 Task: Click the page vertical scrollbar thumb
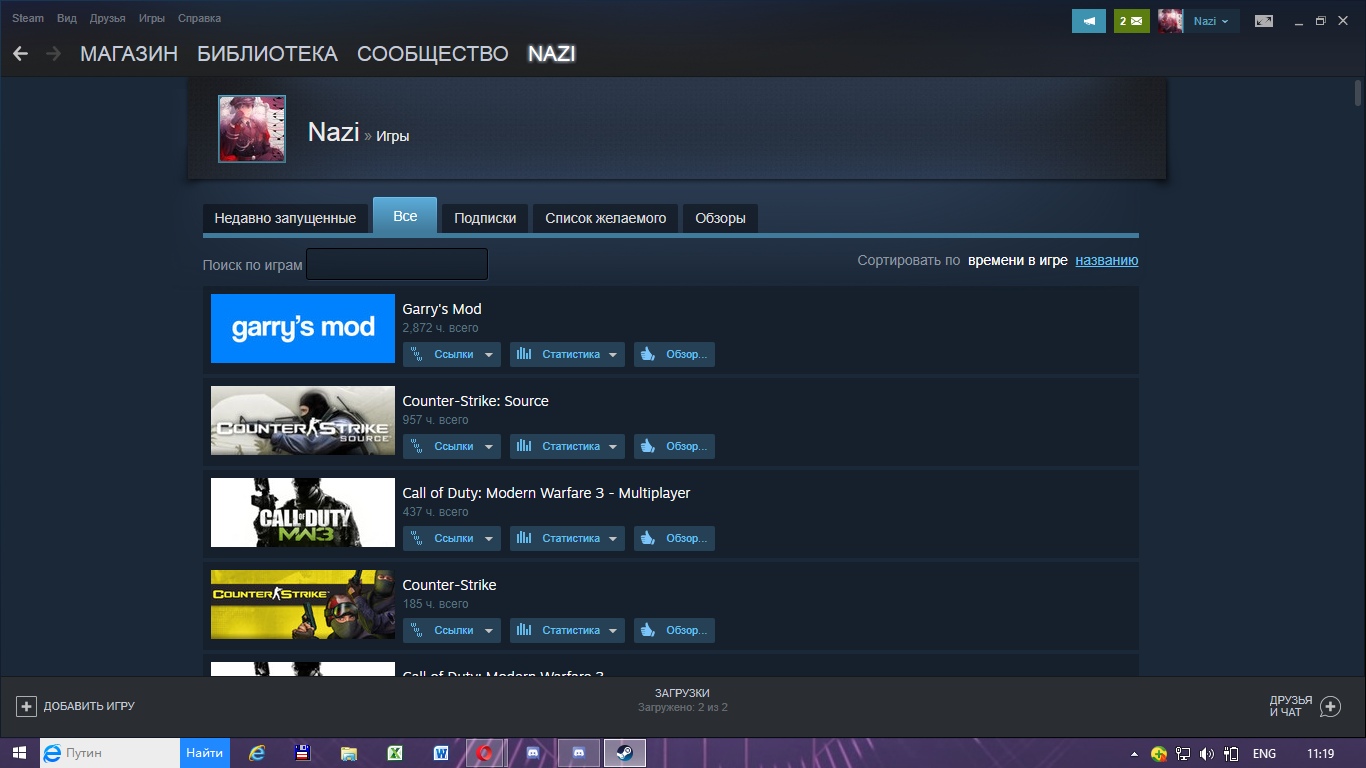[1358, 93]
